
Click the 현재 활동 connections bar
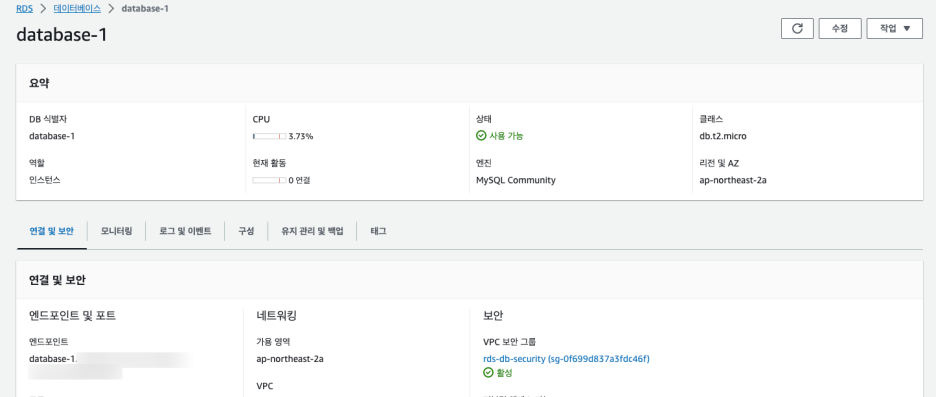(269, 180)
